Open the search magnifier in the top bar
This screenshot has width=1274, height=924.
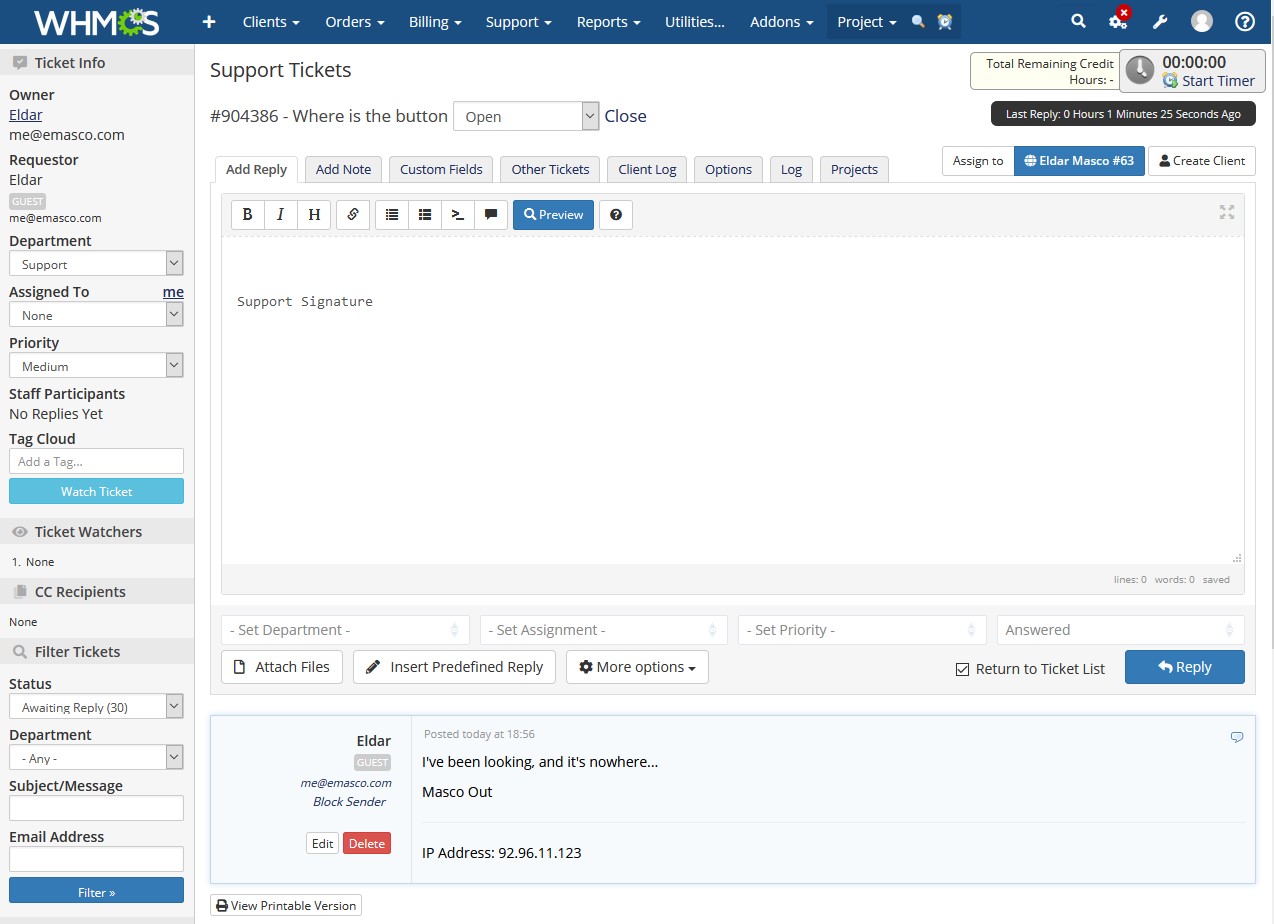coord(1078,22)
